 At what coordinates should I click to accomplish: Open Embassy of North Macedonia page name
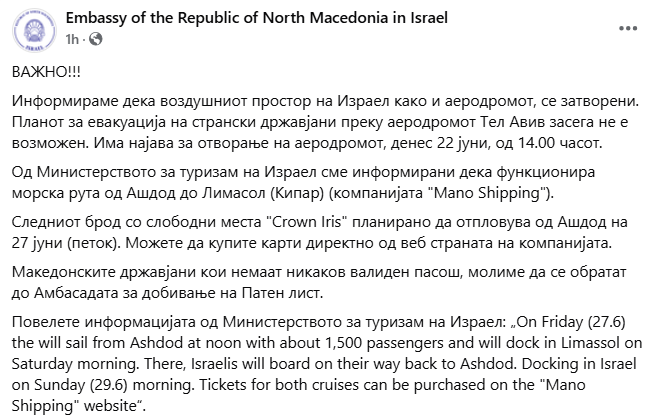click(256, 18)
